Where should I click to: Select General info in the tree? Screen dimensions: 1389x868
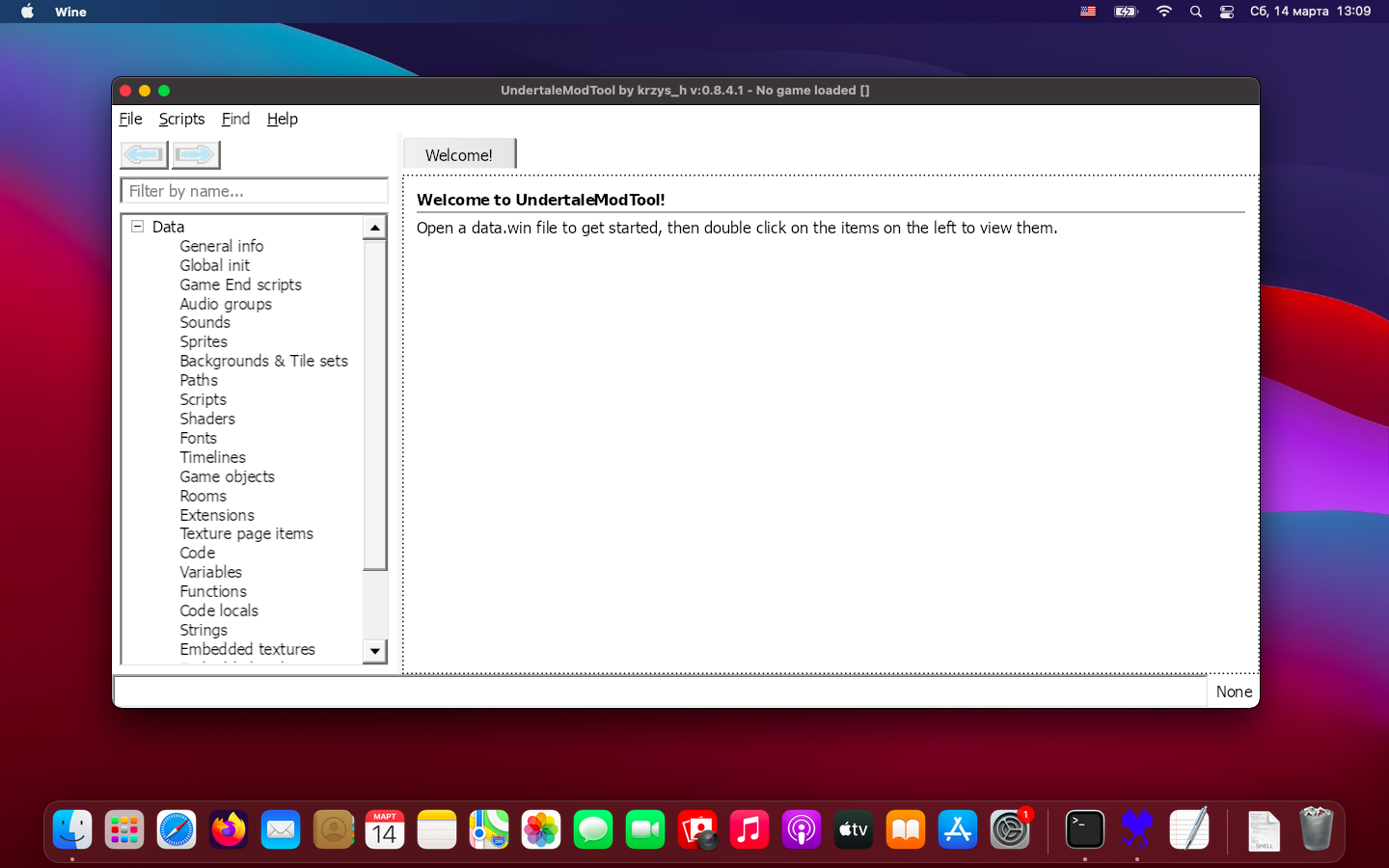[221, 246]
